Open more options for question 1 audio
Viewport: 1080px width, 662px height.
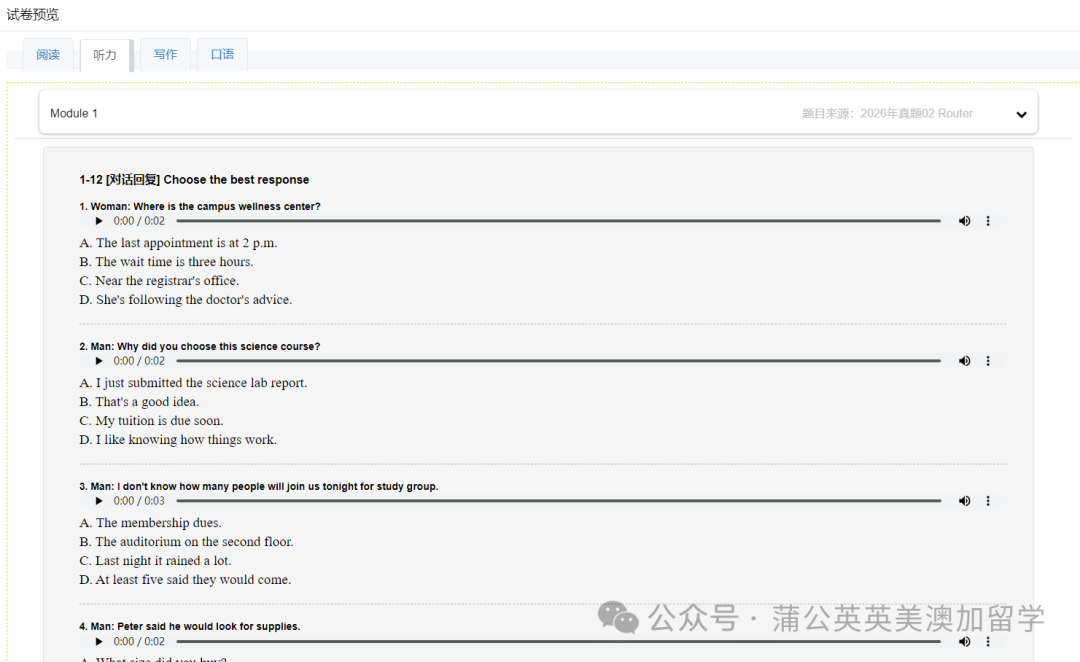click(988, 221)
